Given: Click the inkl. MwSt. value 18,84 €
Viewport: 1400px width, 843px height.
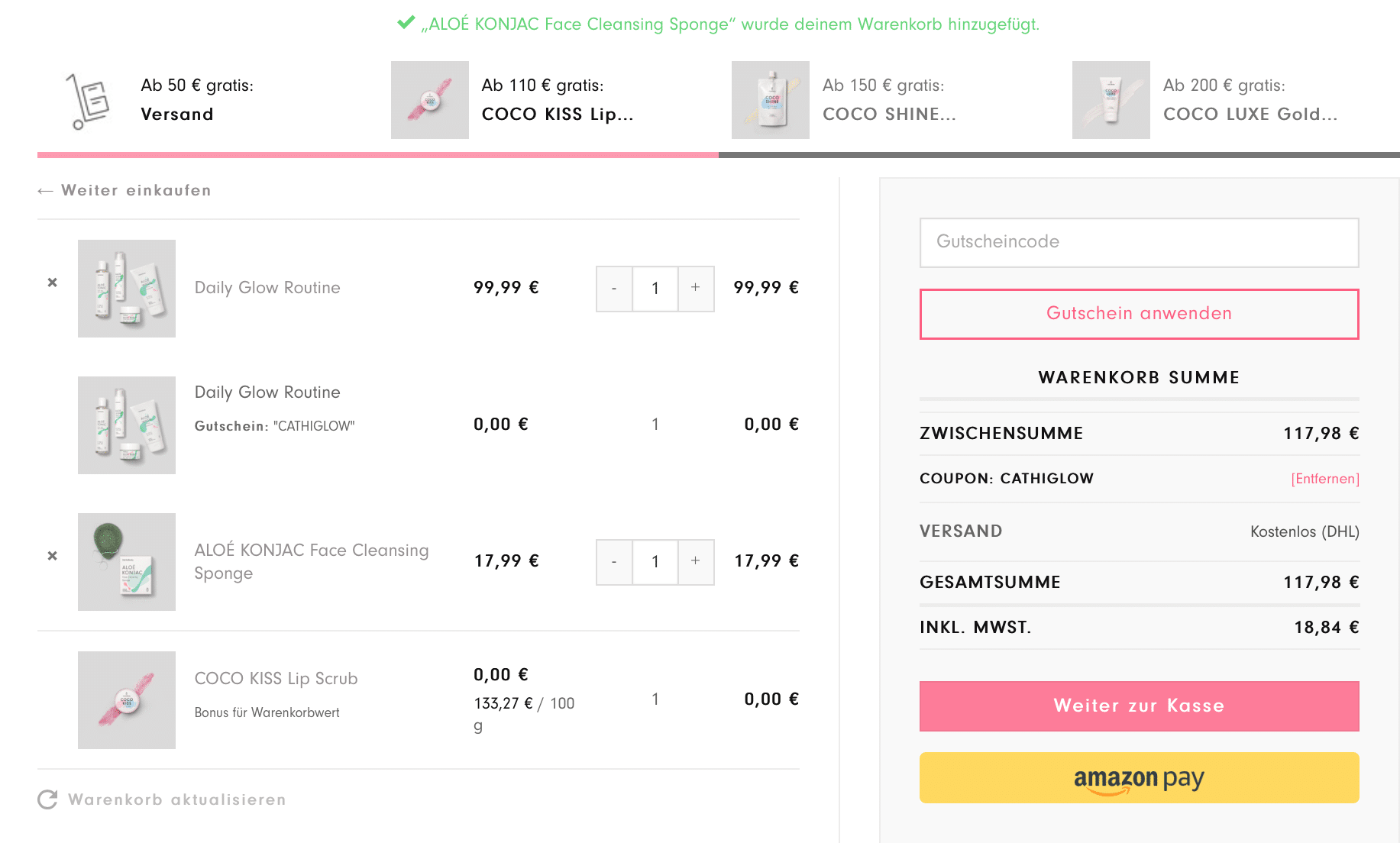Looking at the screenshot, I should (x=1327, y=628).
